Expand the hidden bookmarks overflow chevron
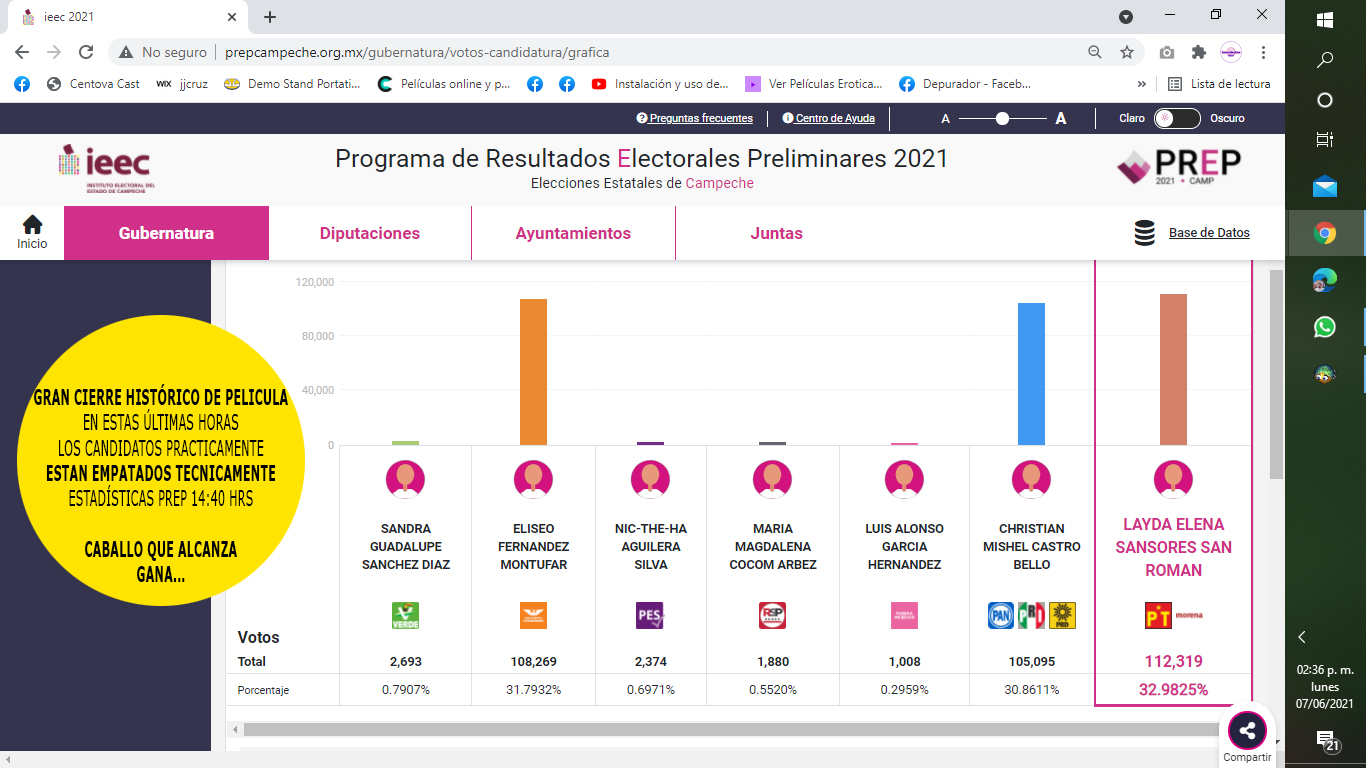1366x768 pixels. click(x=1142, y=84)
